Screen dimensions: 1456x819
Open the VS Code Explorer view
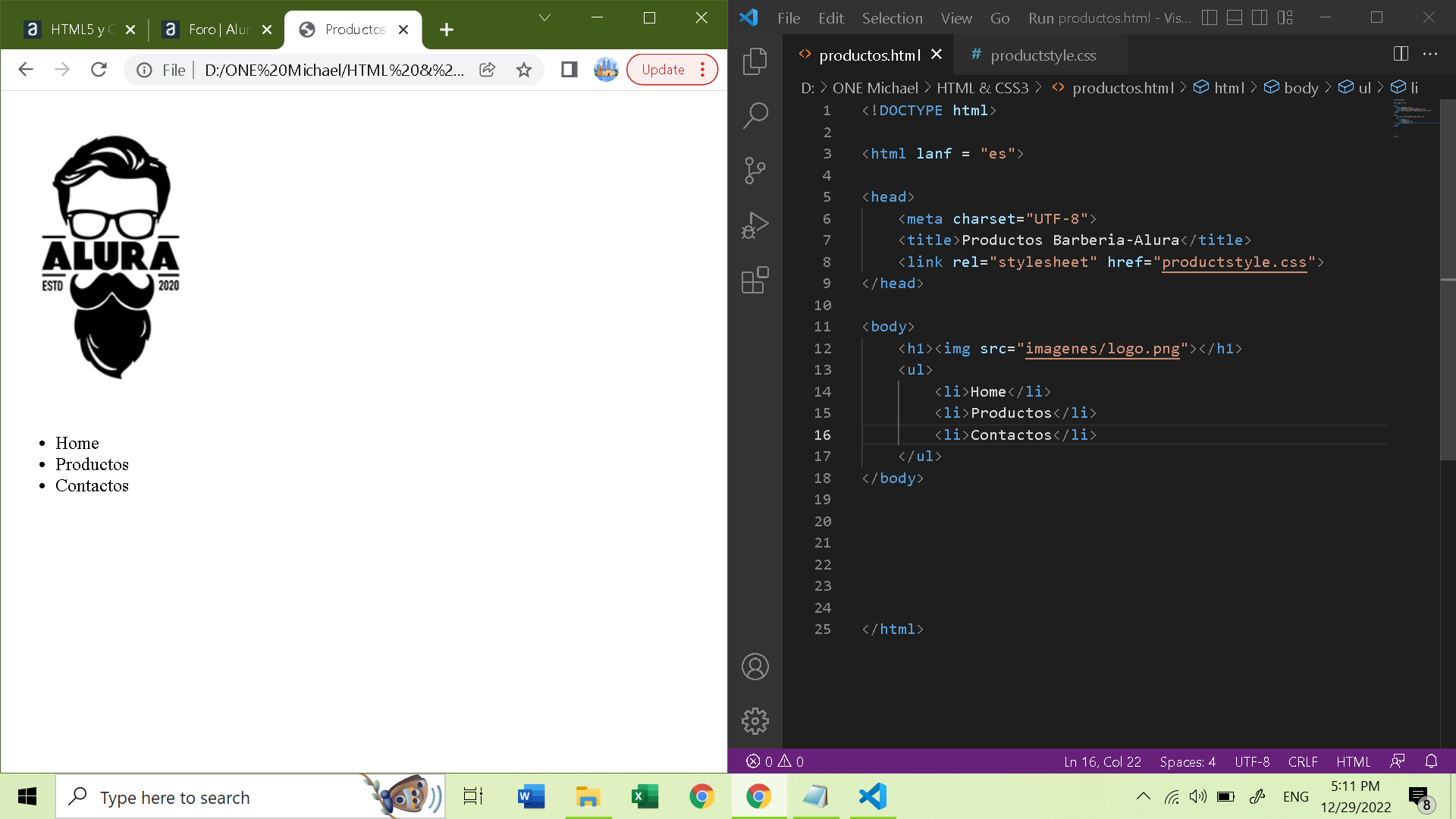[755, 61]
